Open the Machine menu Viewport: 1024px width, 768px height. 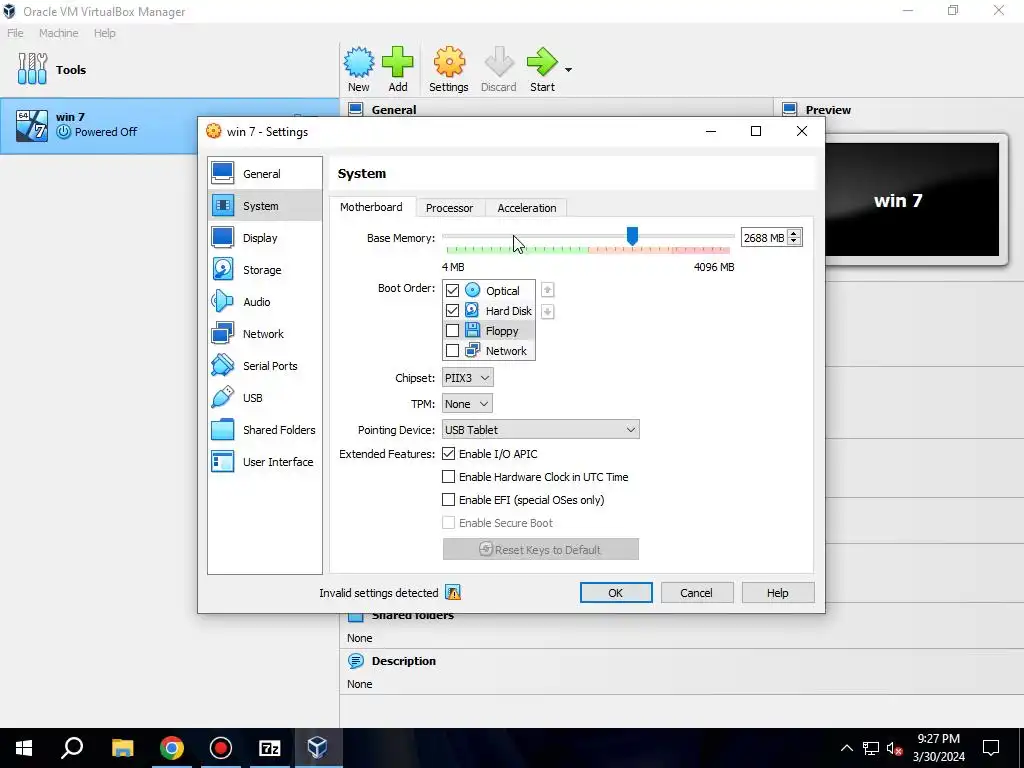tap(59, 33)
